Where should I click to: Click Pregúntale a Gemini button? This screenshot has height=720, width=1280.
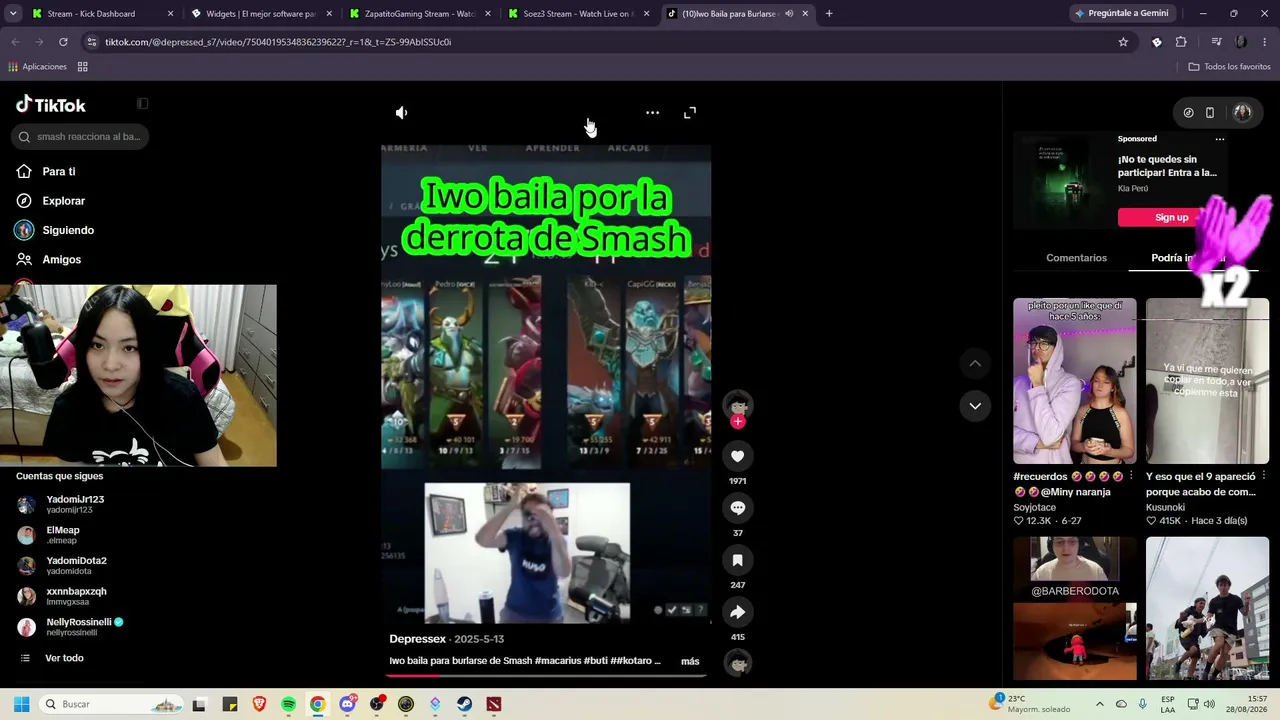[1121, 14]
